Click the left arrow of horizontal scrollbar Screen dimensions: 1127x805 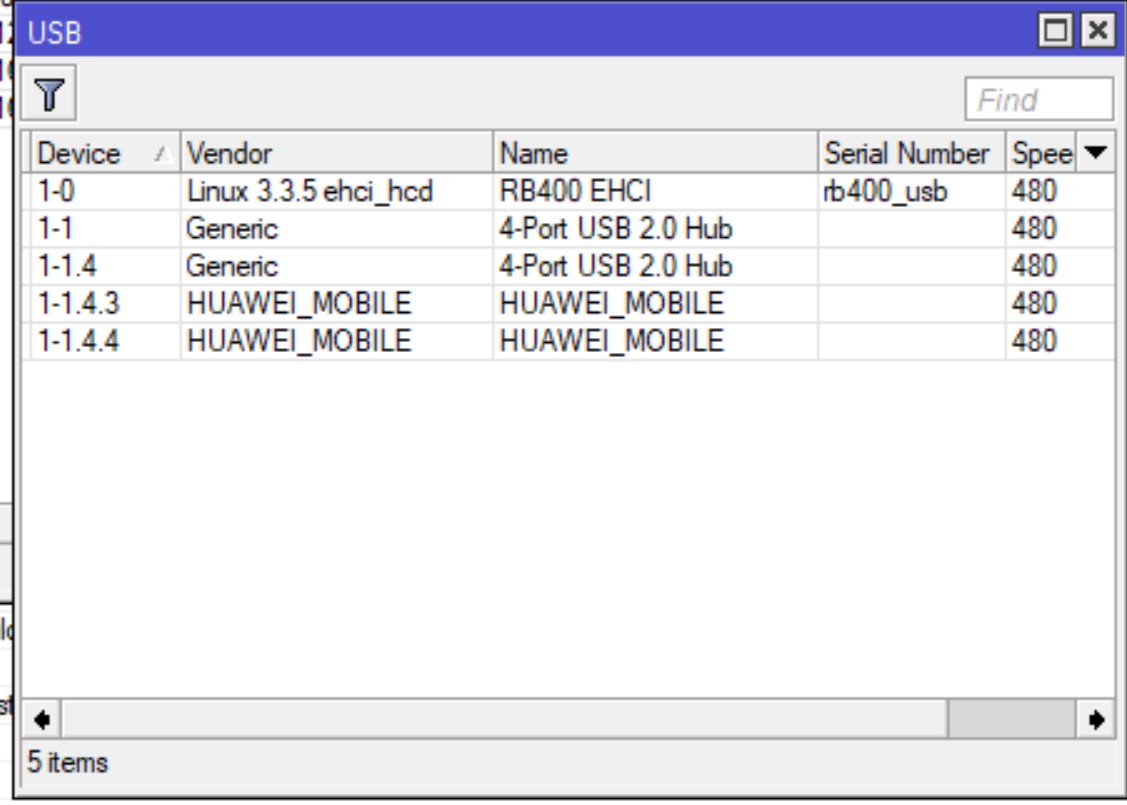click(42, 719)
